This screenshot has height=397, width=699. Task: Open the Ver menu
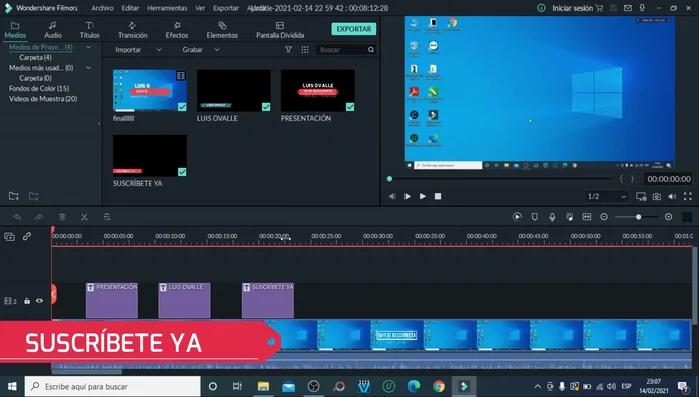[x=200, y=8]
